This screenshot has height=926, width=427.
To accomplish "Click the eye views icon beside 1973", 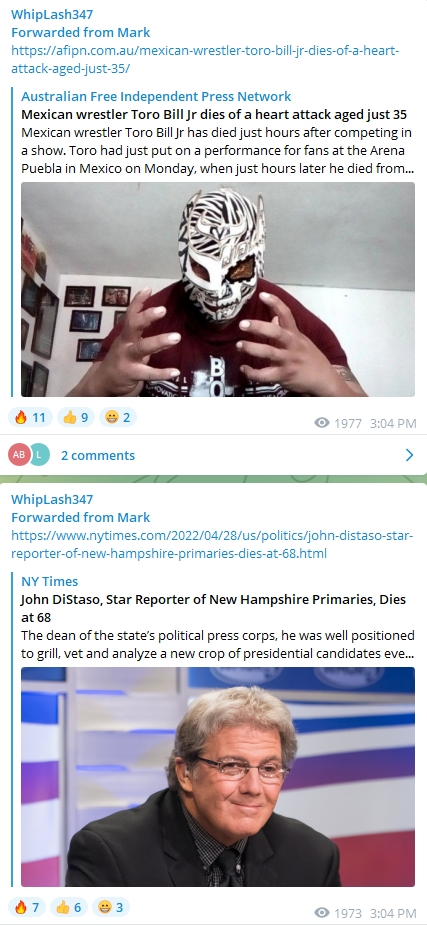I will [x=322, y=912].
